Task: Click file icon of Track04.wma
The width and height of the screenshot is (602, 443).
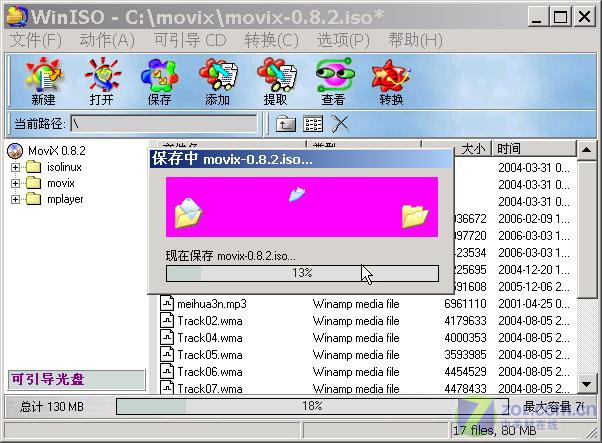Action: point(167,337)
